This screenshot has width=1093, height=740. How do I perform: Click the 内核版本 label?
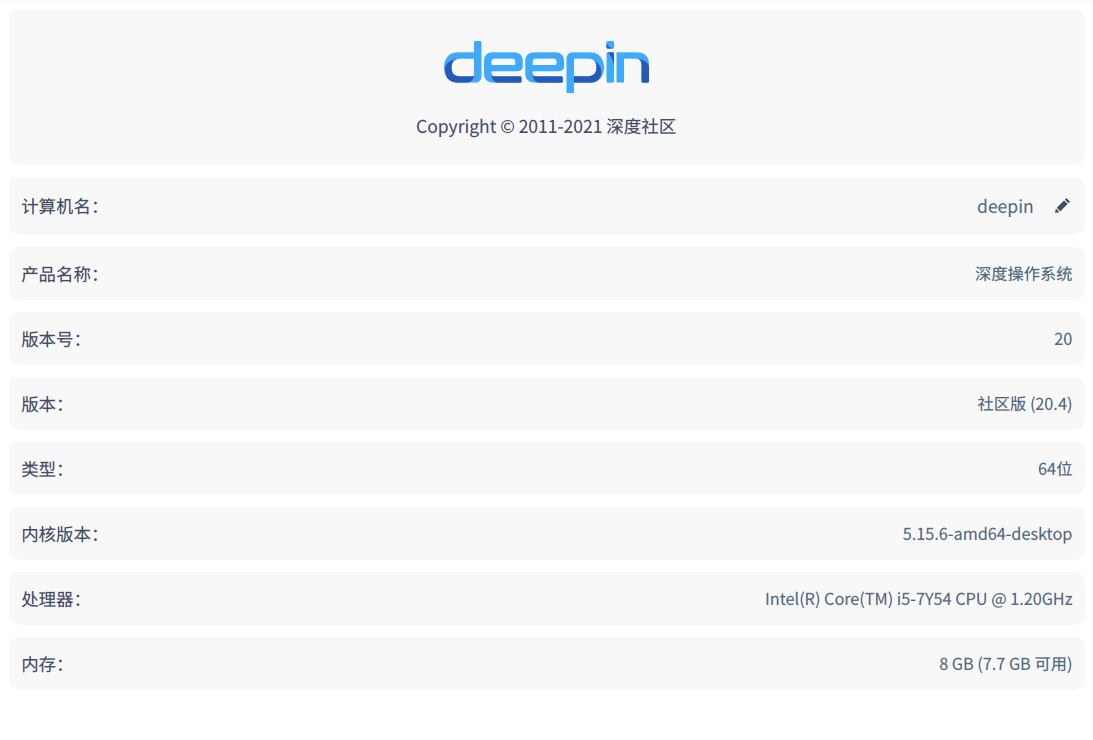60,534
